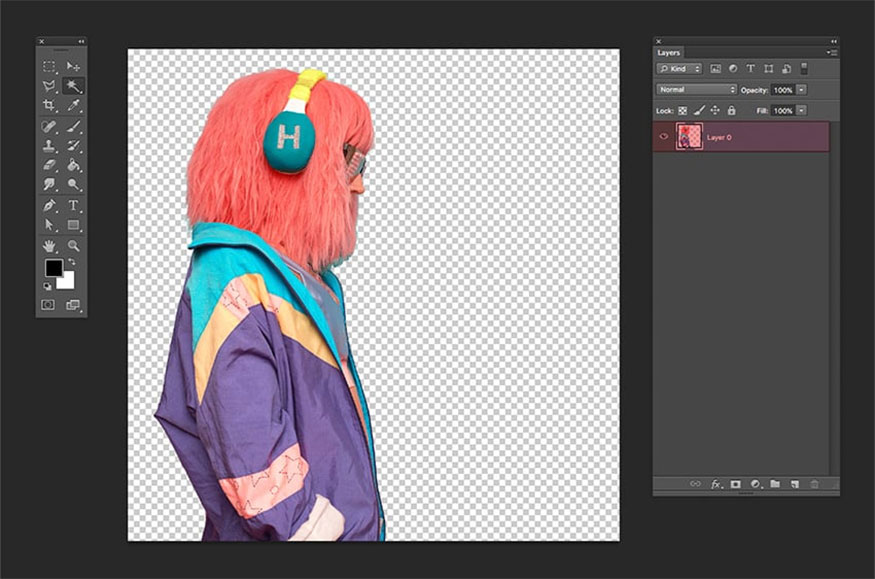Select the Clone Stamp tool
The height and width of the screenshot is (579, 875).
[x=49, y=146]
